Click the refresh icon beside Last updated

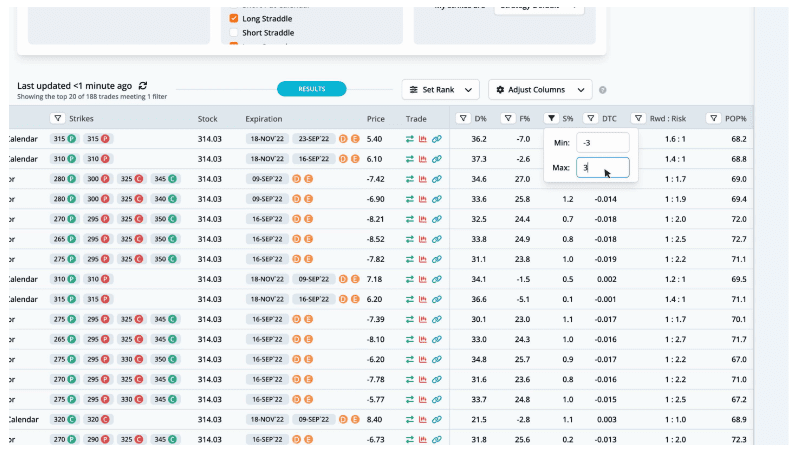(143, 86)
